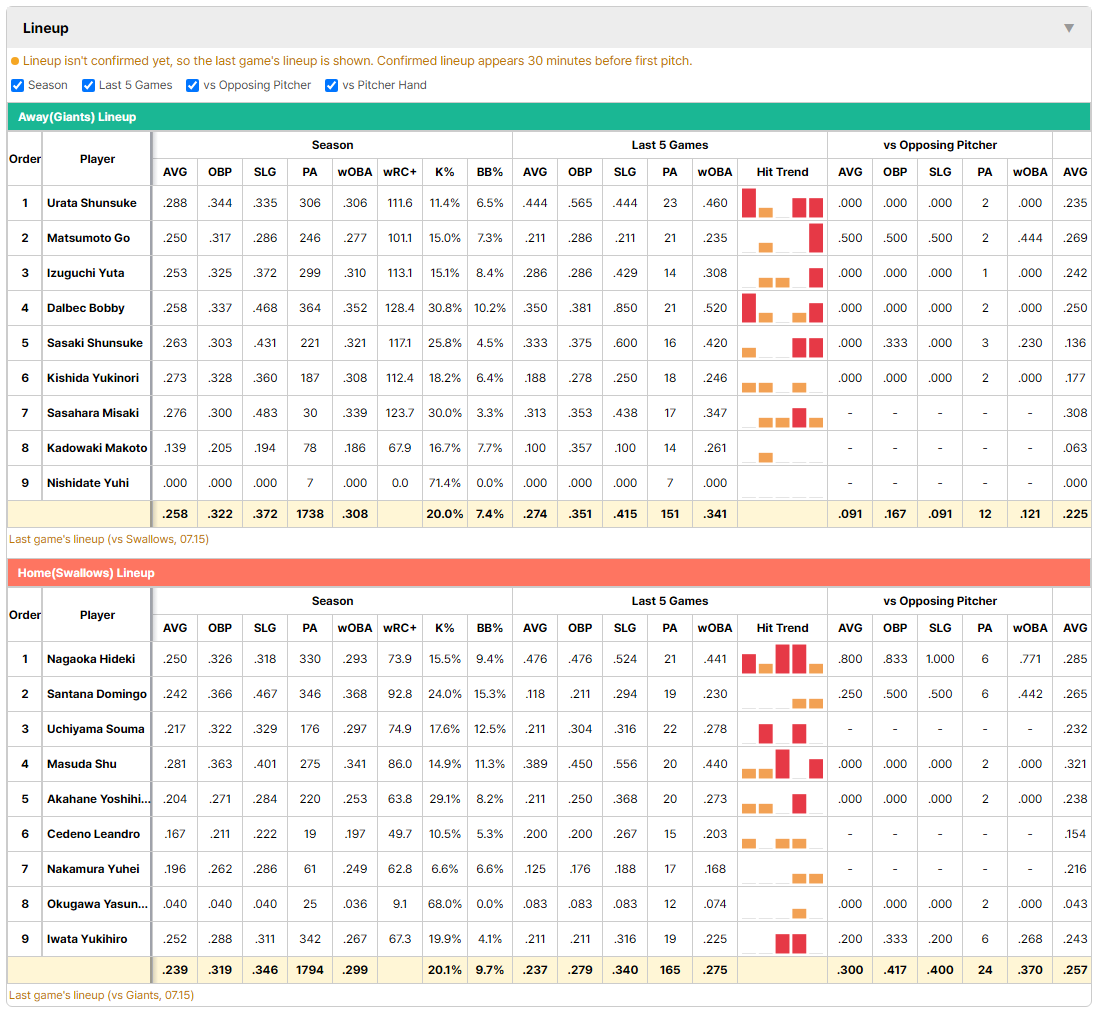This screenshot has width=1098, height=1013.
Task: Open player Nagaoka Hideki
Action: 91,659
